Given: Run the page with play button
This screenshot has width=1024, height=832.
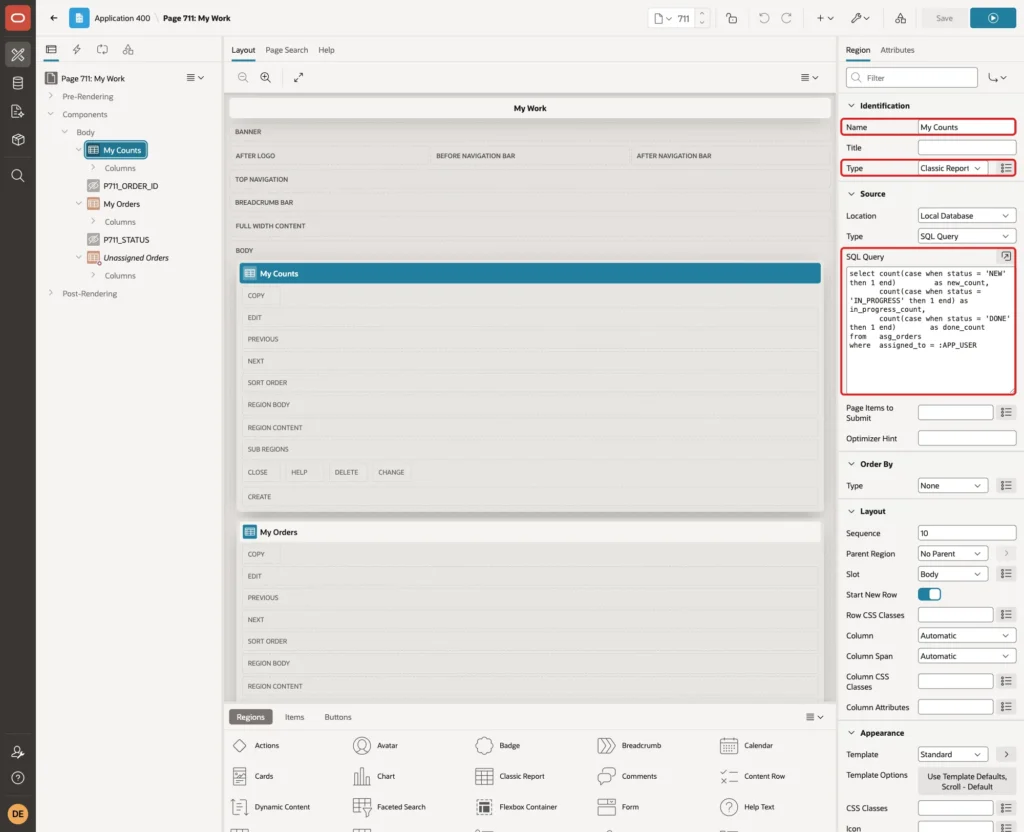Looking at the screenshot, I should (993, 18).
